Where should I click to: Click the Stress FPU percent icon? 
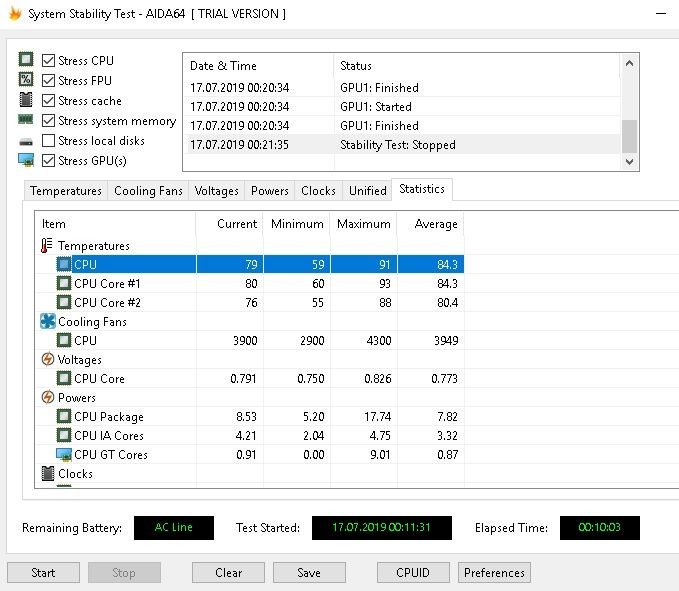(26, 79)
